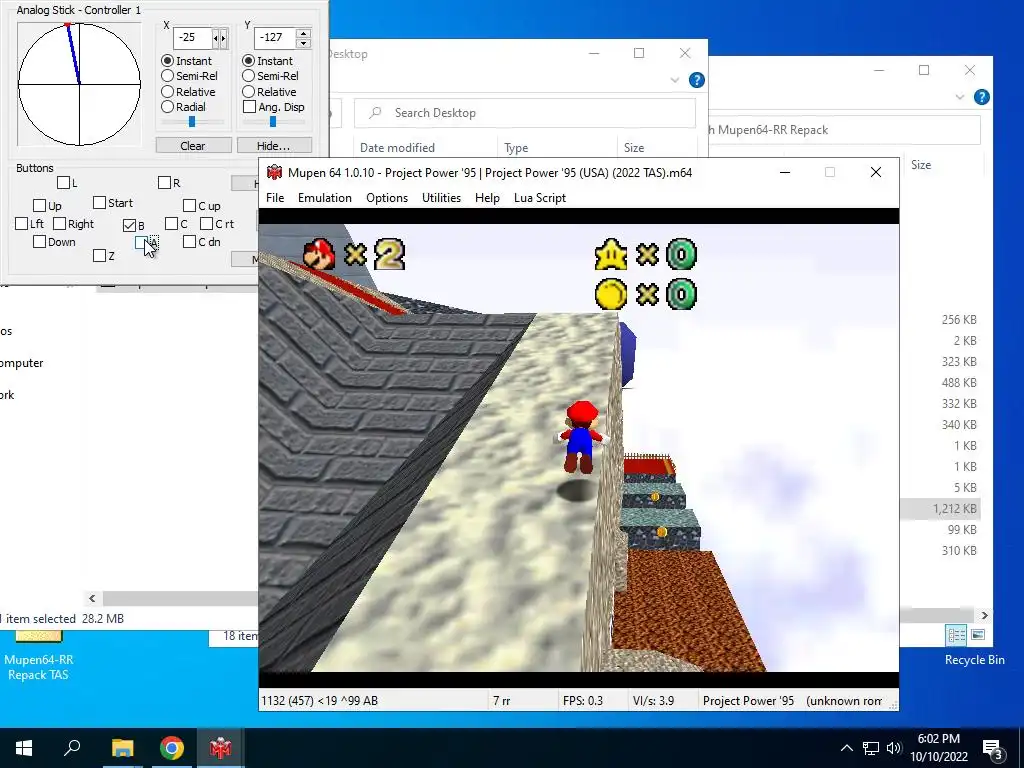Open the File menu in Mupen 64
Image resolution: width=1024 pixels, height=768 pixels.
tap(275, 198)
